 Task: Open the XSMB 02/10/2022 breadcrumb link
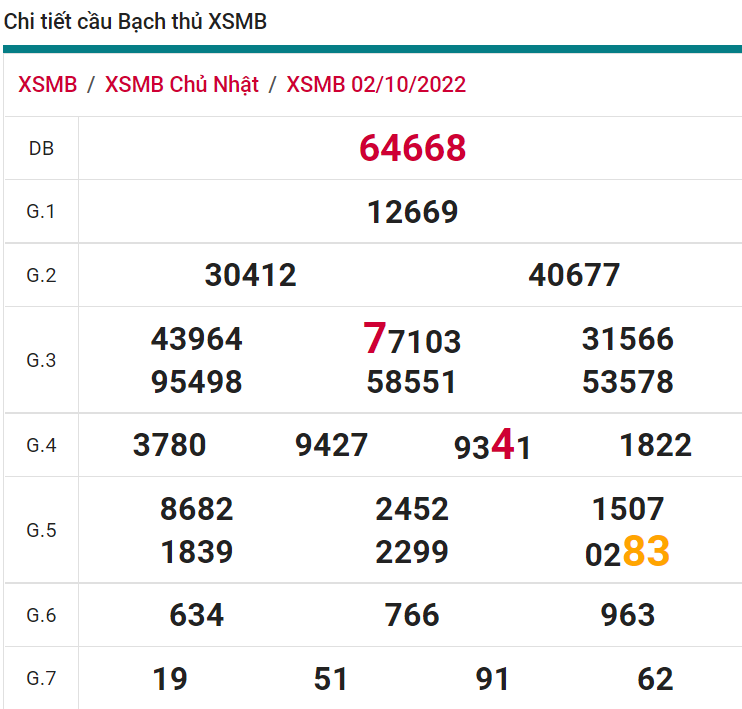point(376,84)
